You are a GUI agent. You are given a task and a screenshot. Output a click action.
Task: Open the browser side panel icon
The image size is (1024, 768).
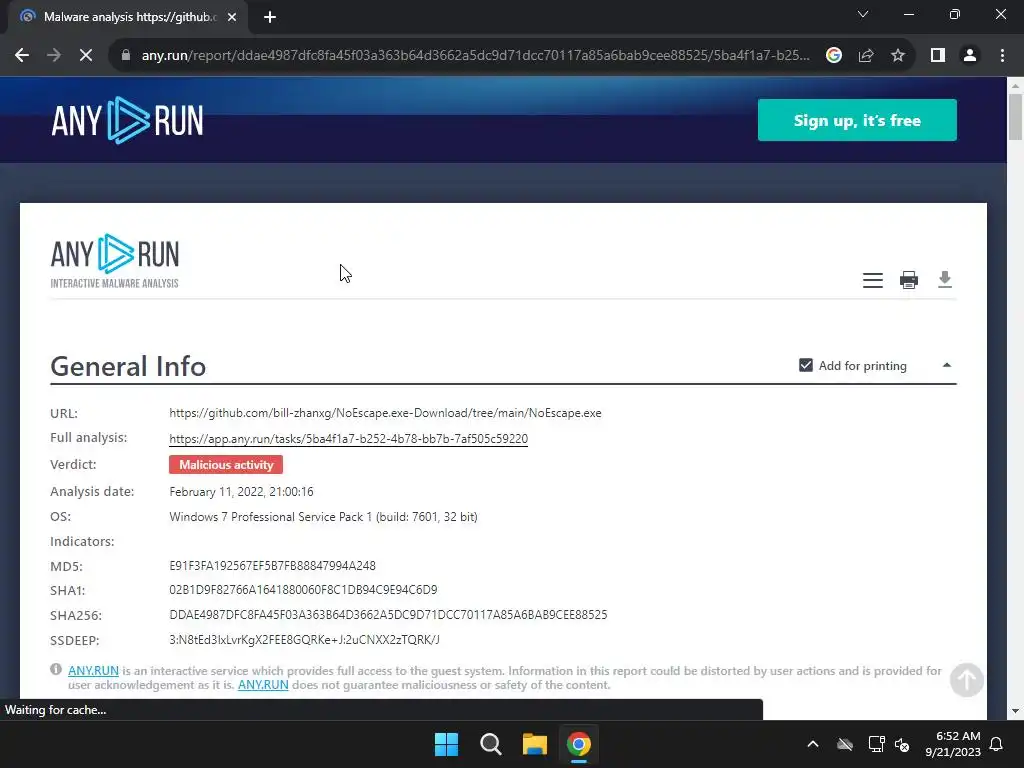click(938, 56)
